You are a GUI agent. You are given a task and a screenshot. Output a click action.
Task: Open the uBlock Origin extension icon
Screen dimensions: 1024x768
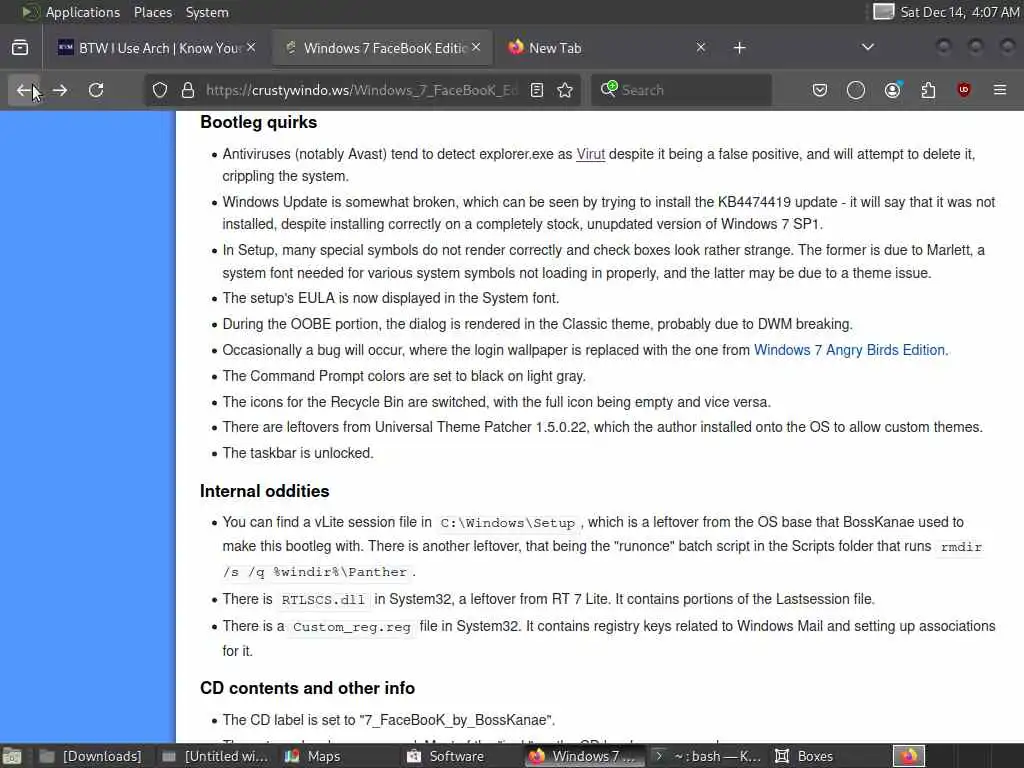pos(964,90)
